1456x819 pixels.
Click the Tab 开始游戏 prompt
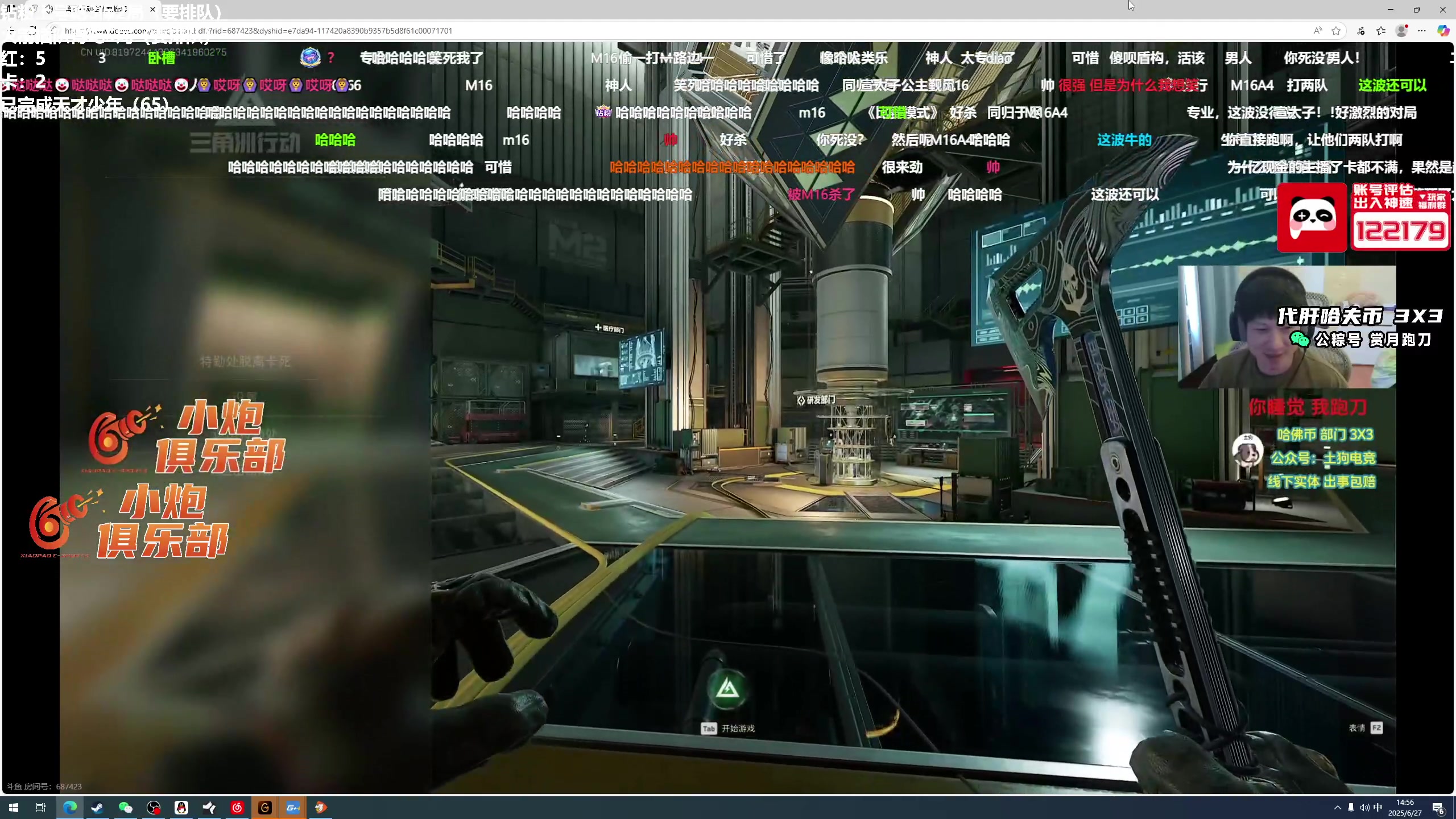tap(728, 729)
